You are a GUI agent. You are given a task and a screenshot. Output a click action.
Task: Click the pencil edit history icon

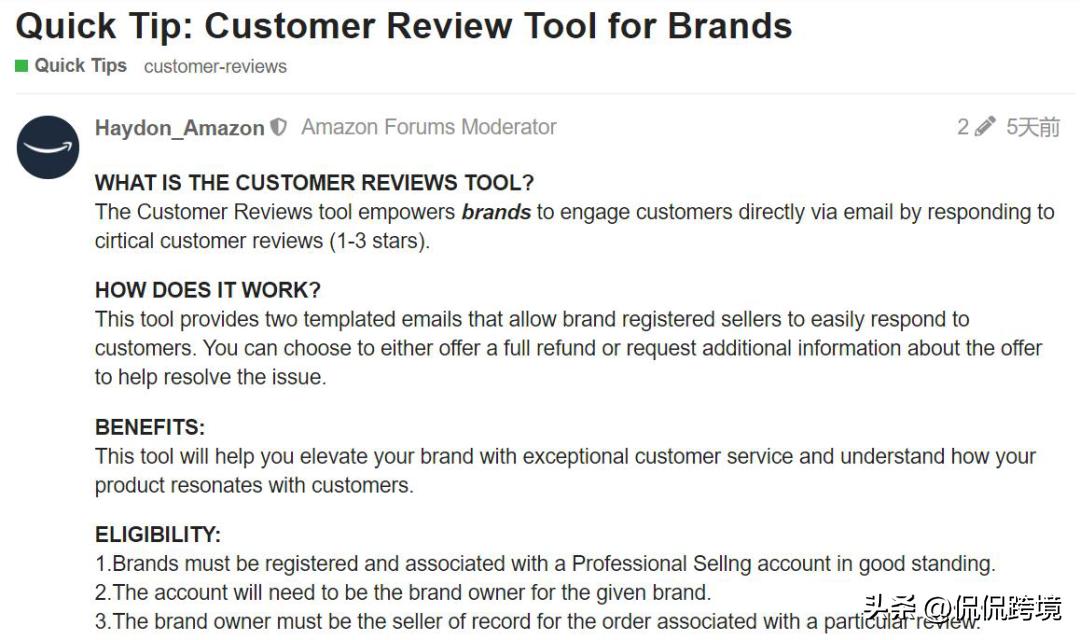pos(985,127)
